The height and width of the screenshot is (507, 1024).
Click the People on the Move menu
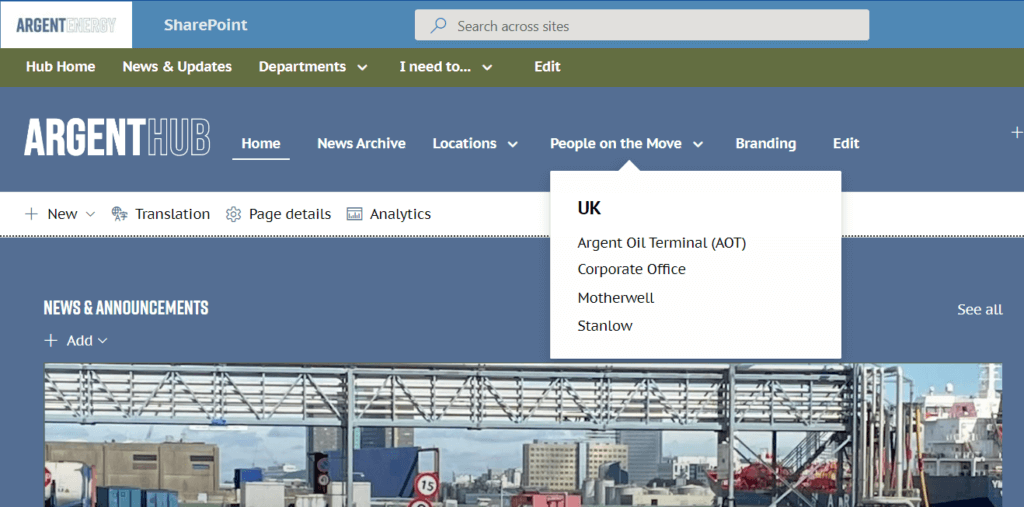click(x=616, y=143)
